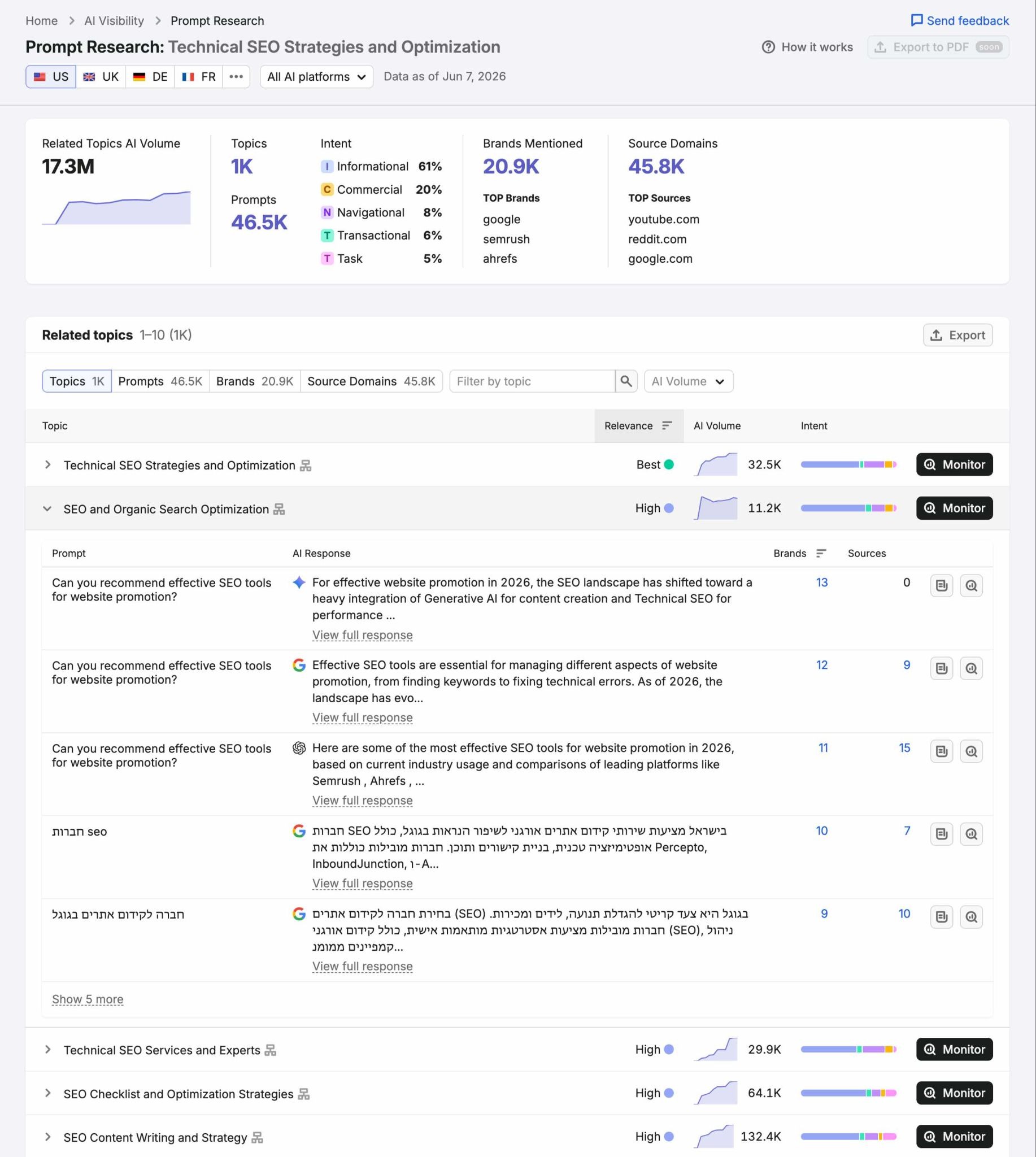
Task: Click monitor magnifier icon for the 11-brands prompt row
Action: point(971,751)
